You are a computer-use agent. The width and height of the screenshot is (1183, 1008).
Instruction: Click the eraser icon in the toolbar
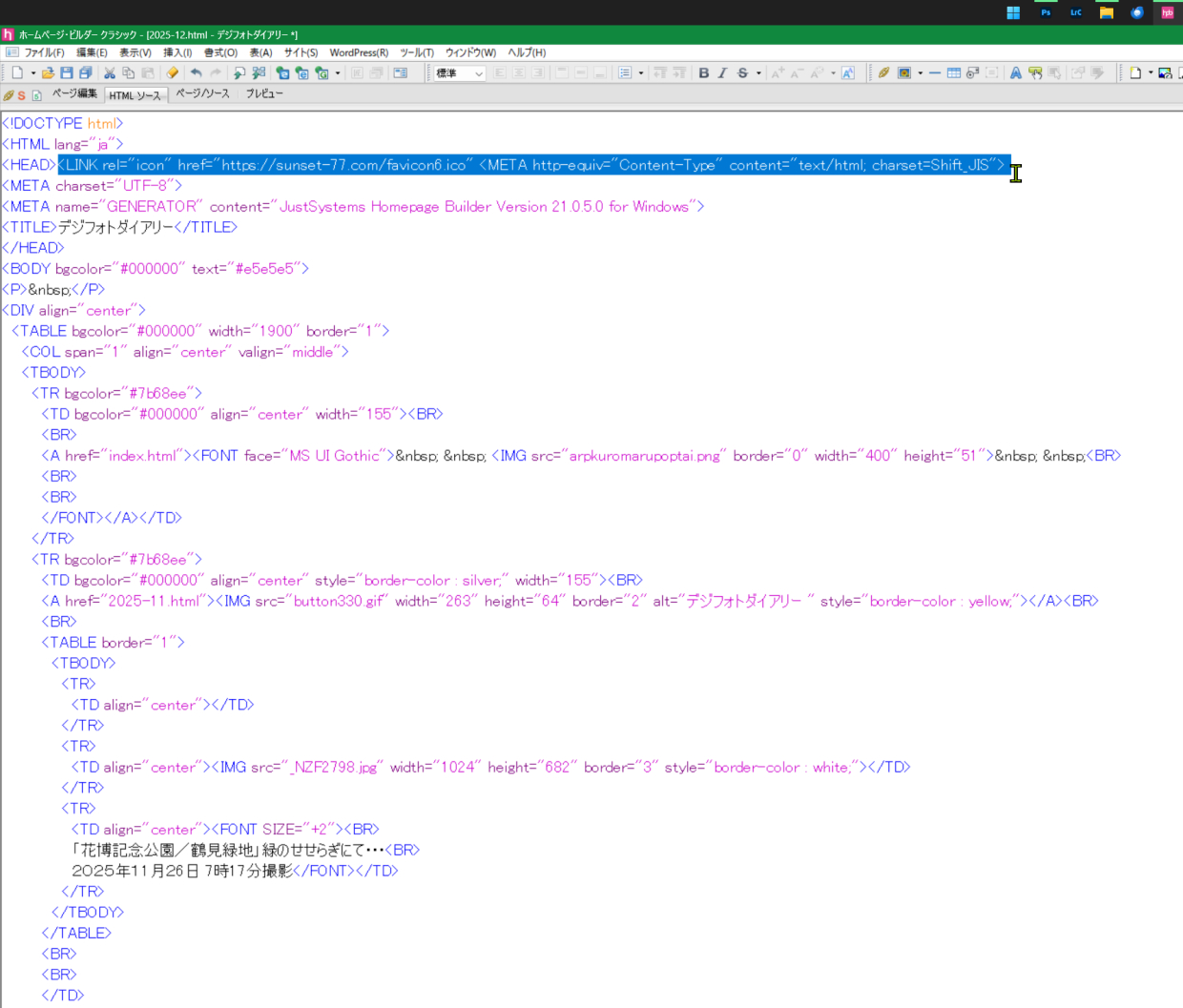pos(173,73)
